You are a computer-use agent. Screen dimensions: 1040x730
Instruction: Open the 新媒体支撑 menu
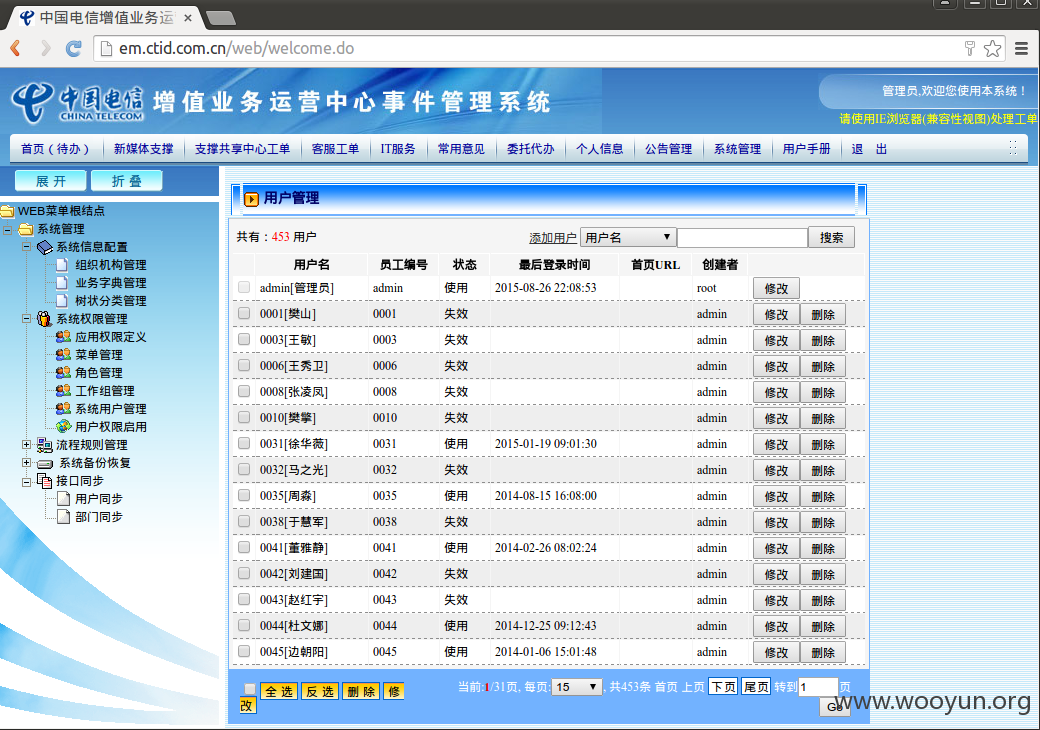(143, 149)
